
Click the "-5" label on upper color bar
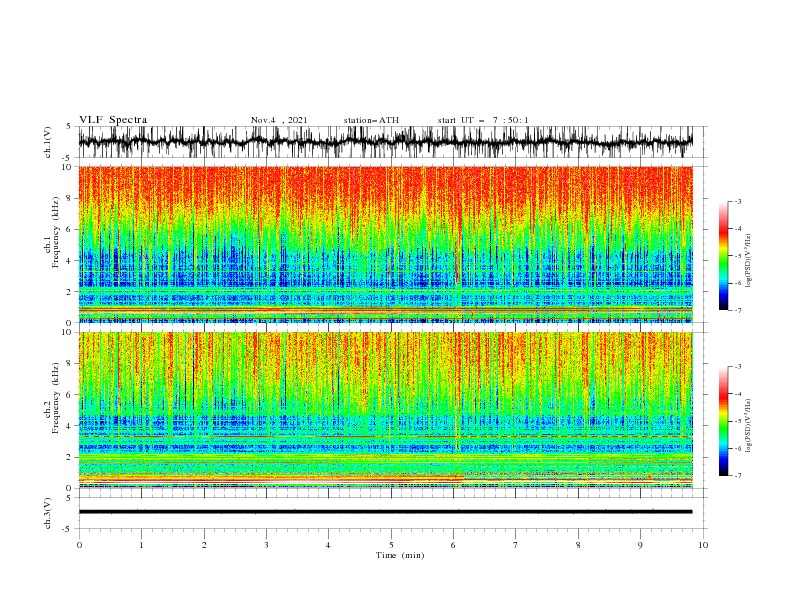[x=738, y=257]
